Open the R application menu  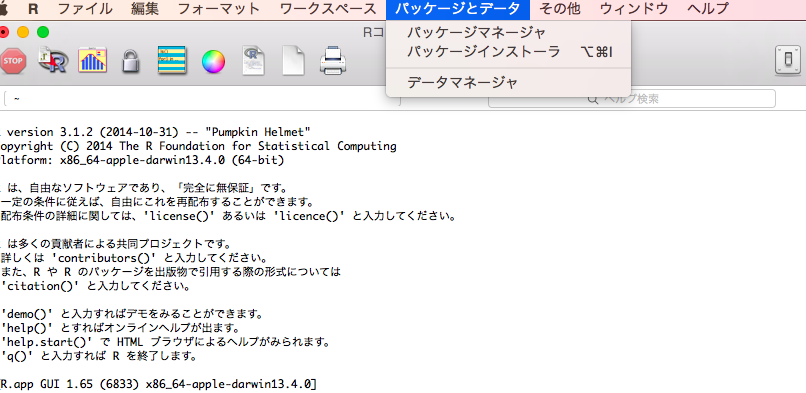[33, 9]
